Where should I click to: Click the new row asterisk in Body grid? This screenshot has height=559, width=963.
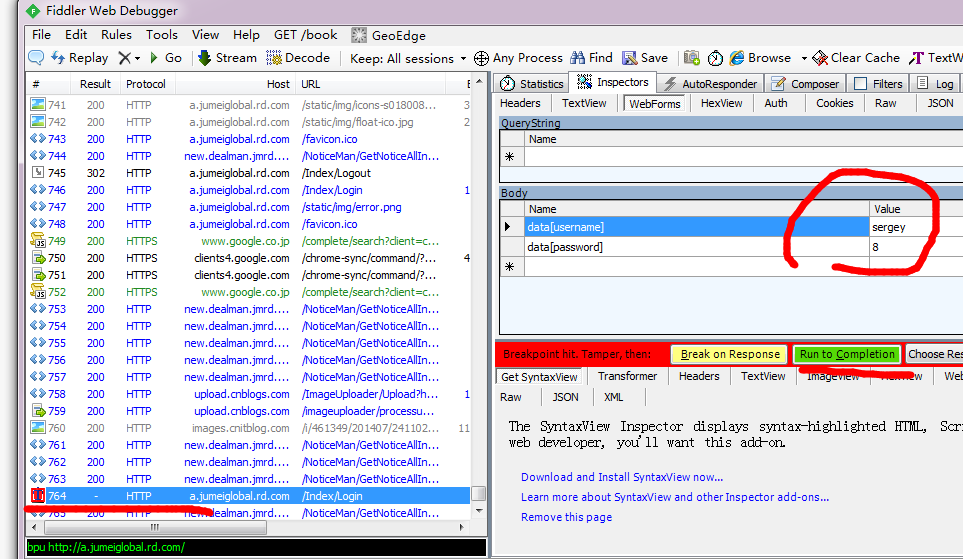510,267
